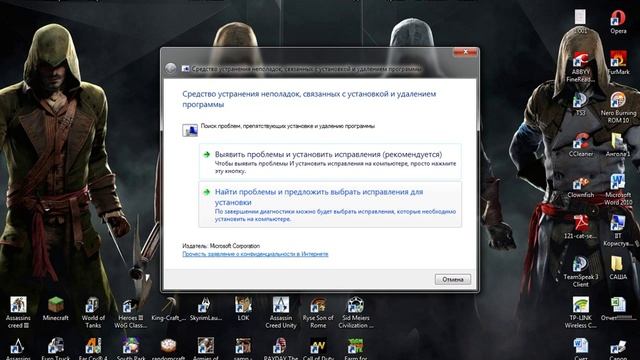Viewport: 640px width, 360px height.
Task: Launch Assassin Creed Unity
Action: [281, 312]
